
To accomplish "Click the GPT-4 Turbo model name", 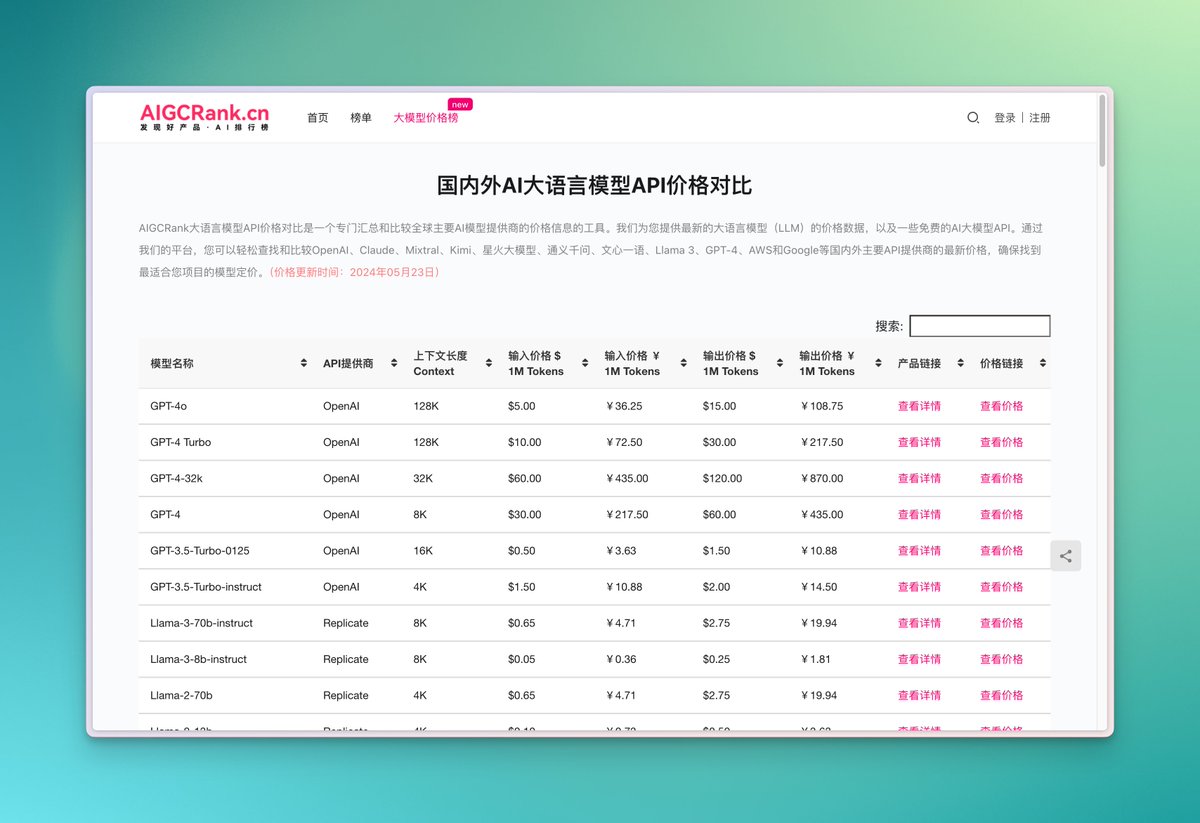I will pos(180,442).
